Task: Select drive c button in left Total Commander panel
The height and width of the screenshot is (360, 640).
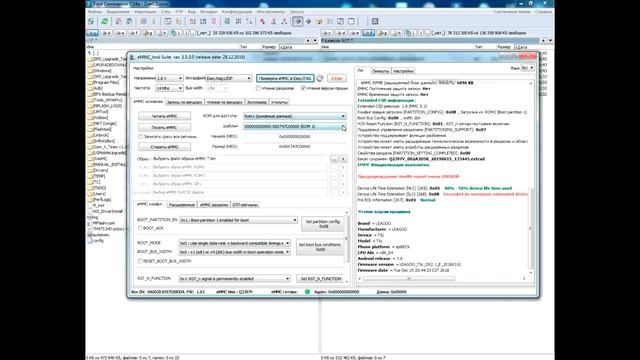Action: pos(93,33)
